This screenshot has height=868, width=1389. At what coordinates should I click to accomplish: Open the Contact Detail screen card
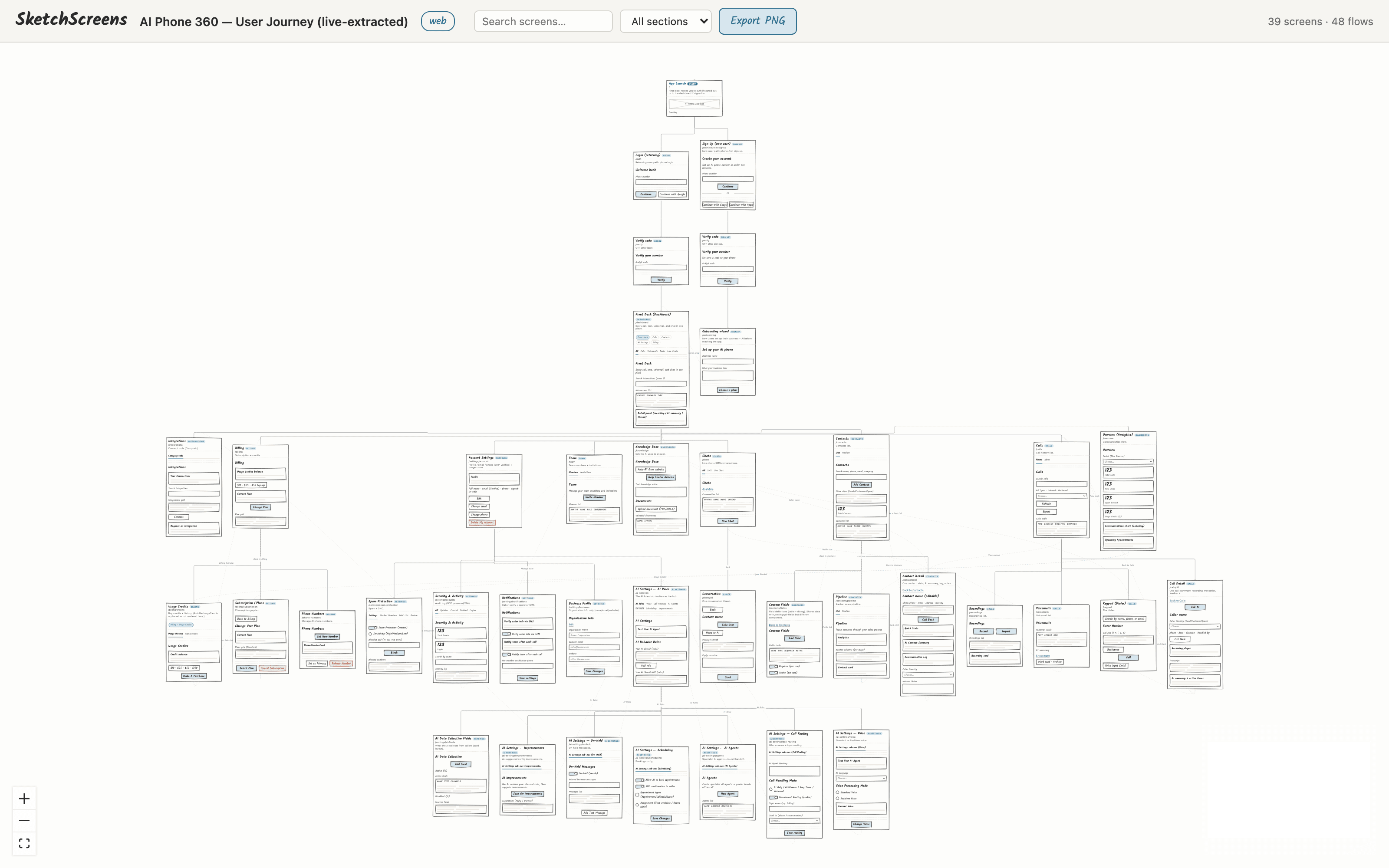pos(928,635)
